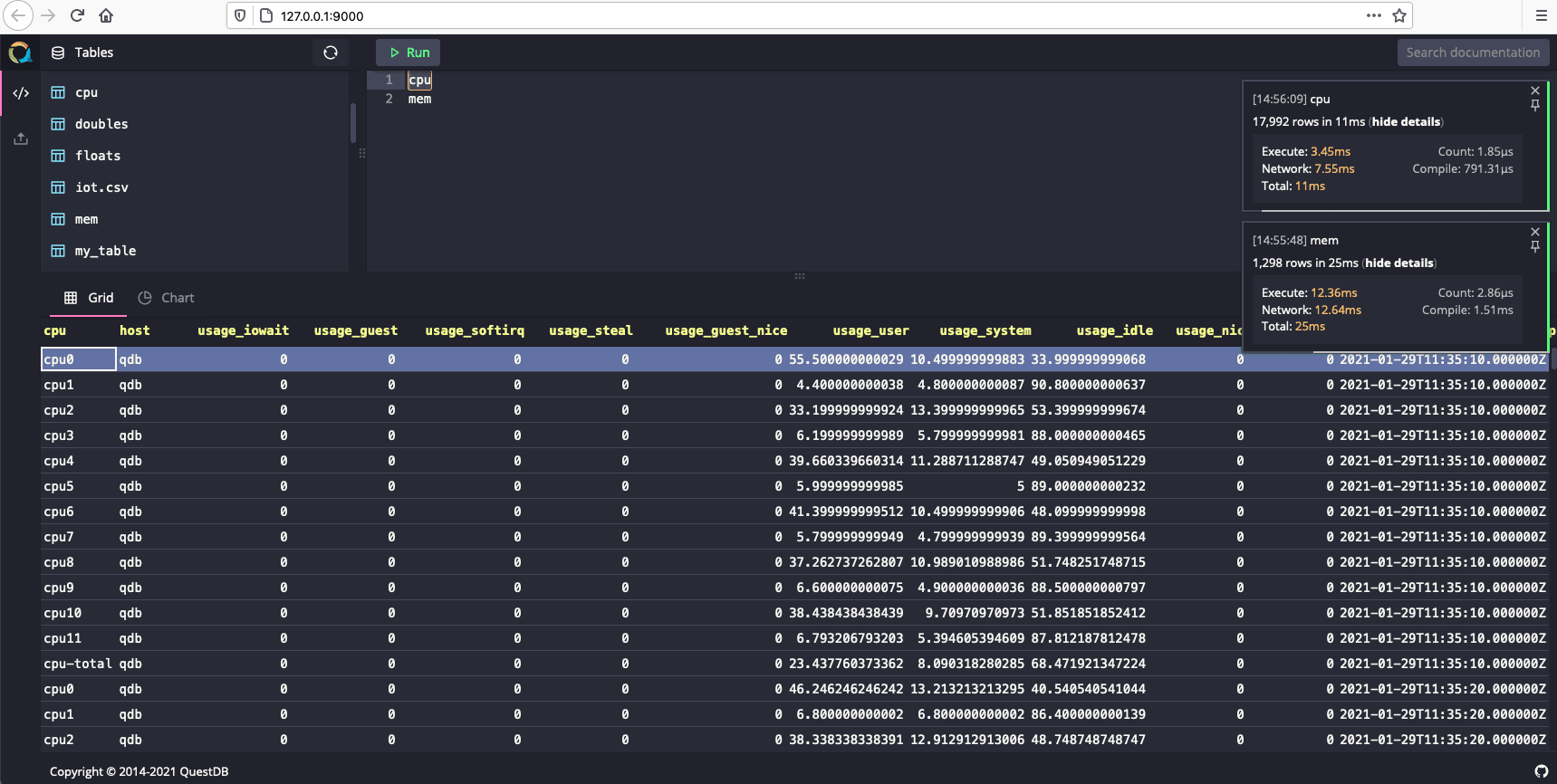Open the import upload sidebar icon
1557x784 pixels.
click(21, 139)
